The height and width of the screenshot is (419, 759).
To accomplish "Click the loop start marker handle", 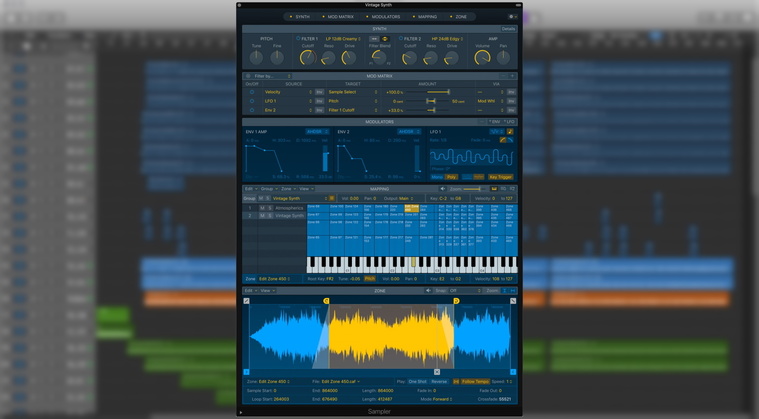I will pyautogui.click(x=326, y=301).
